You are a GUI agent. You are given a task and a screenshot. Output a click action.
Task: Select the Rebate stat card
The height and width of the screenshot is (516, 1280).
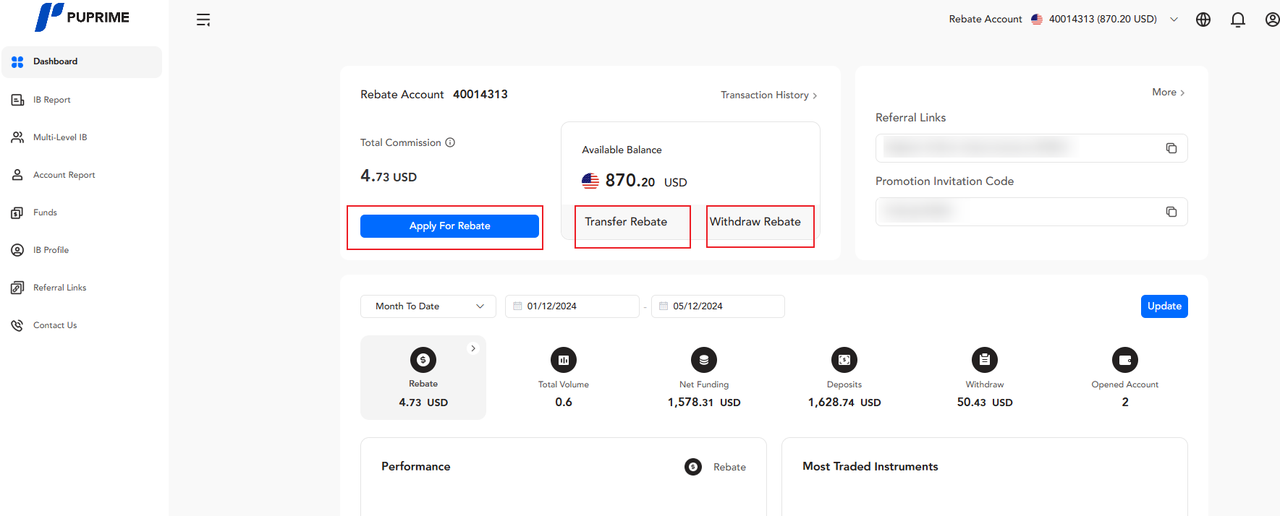click(x=423, y=378)
